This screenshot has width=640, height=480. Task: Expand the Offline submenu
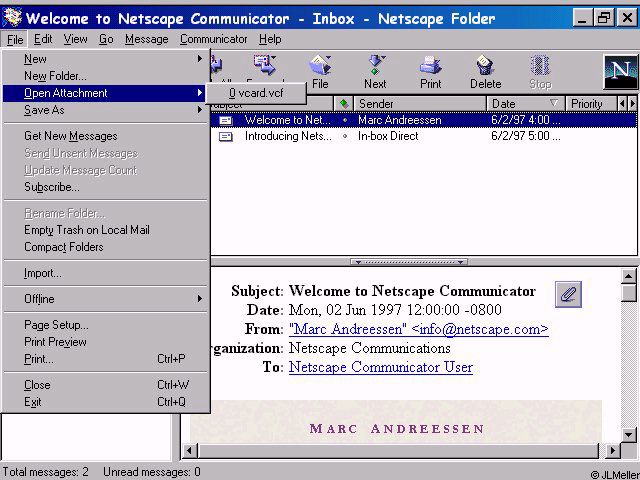click(x=106, y=299)
